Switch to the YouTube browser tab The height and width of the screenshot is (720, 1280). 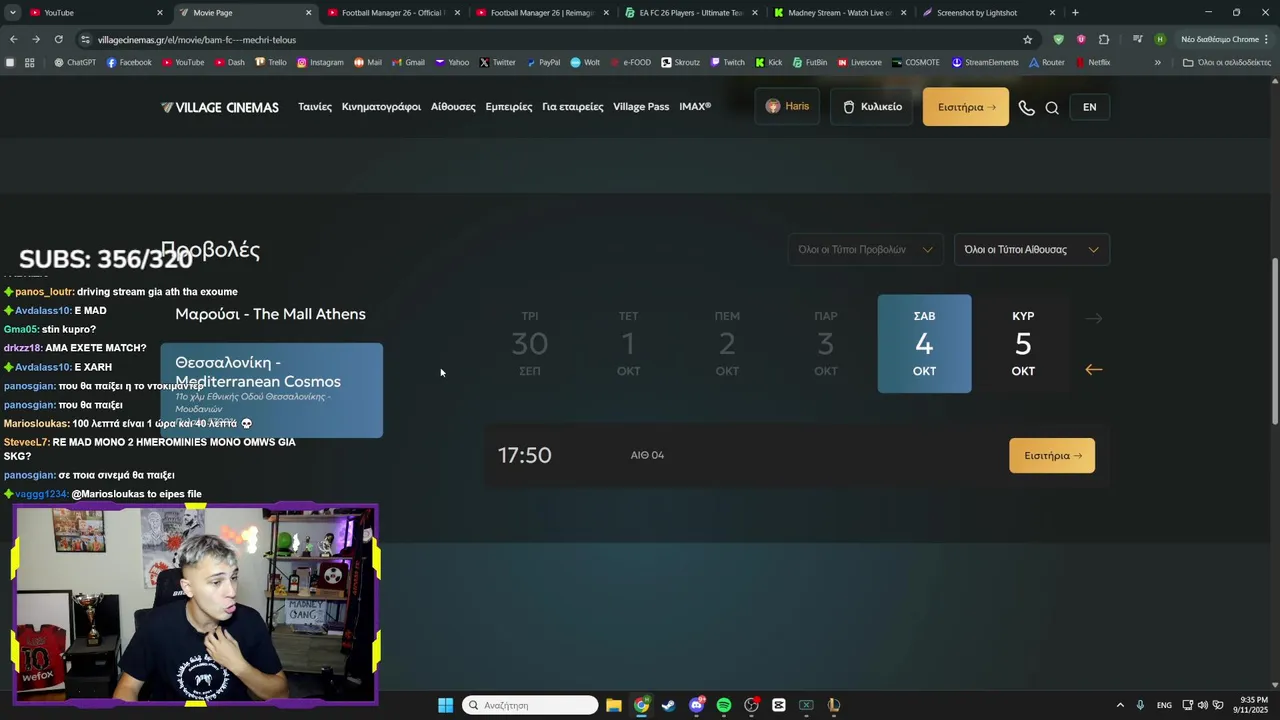[95, 12]
